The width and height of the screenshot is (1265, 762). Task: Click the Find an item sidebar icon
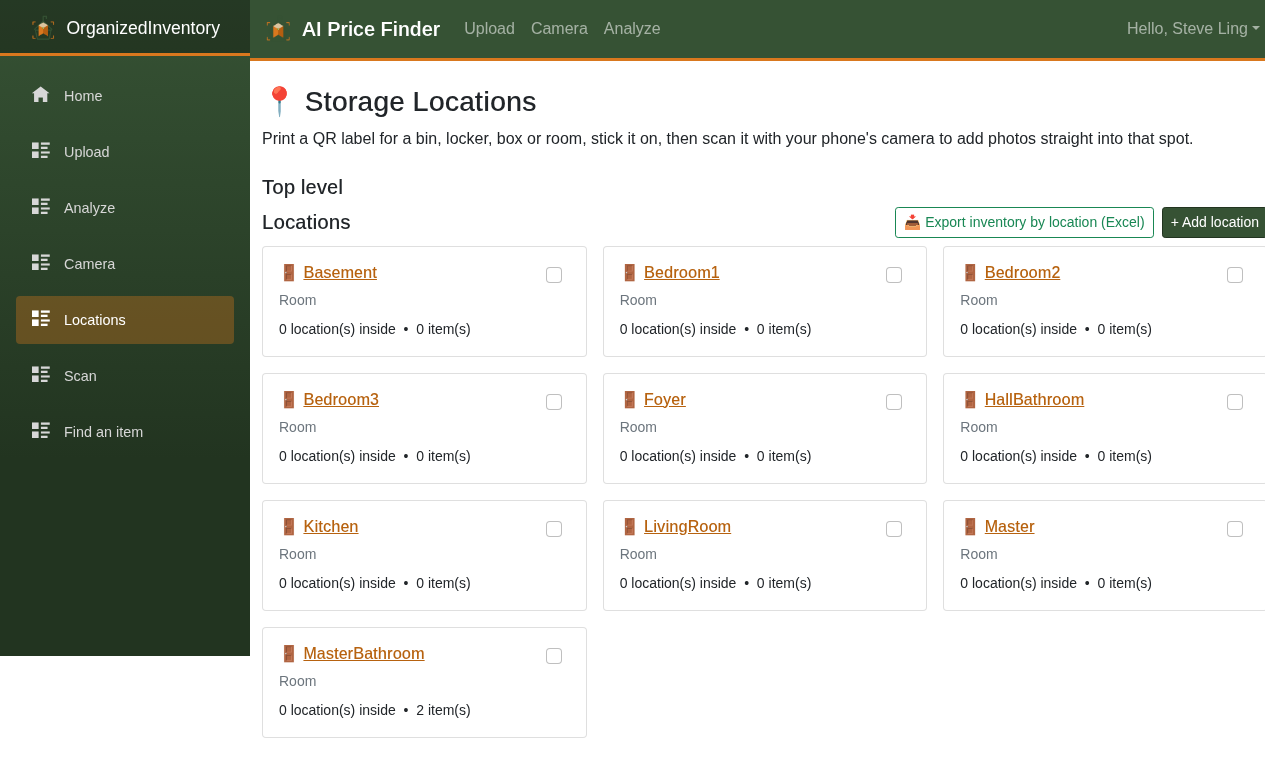tap(41, 431)
